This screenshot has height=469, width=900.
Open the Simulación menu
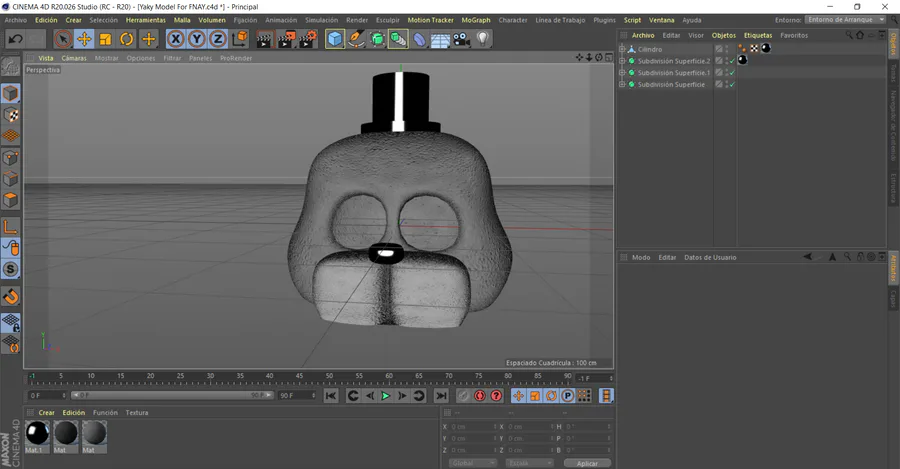click(321, 20)
